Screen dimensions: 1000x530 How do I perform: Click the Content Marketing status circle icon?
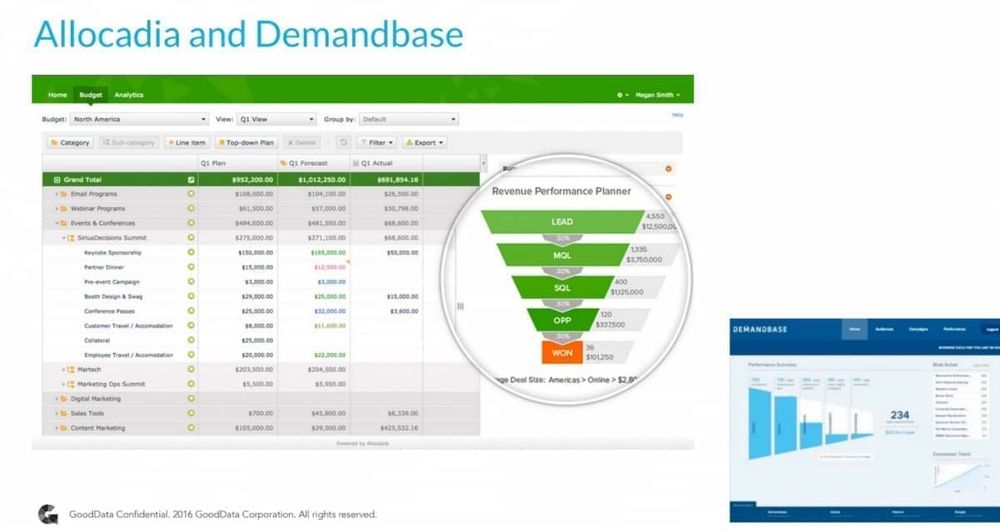coord(191,427)
